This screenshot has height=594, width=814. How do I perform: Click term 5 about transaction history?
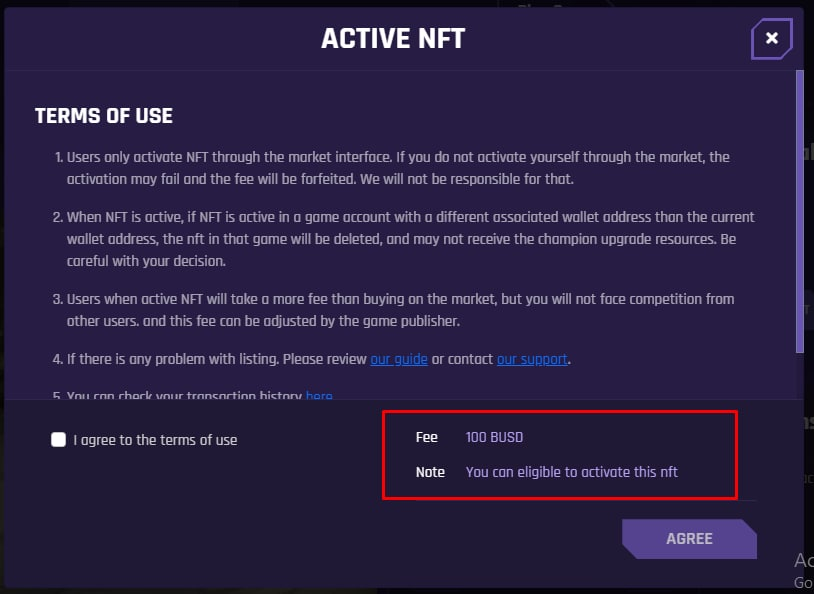[193, 395]
